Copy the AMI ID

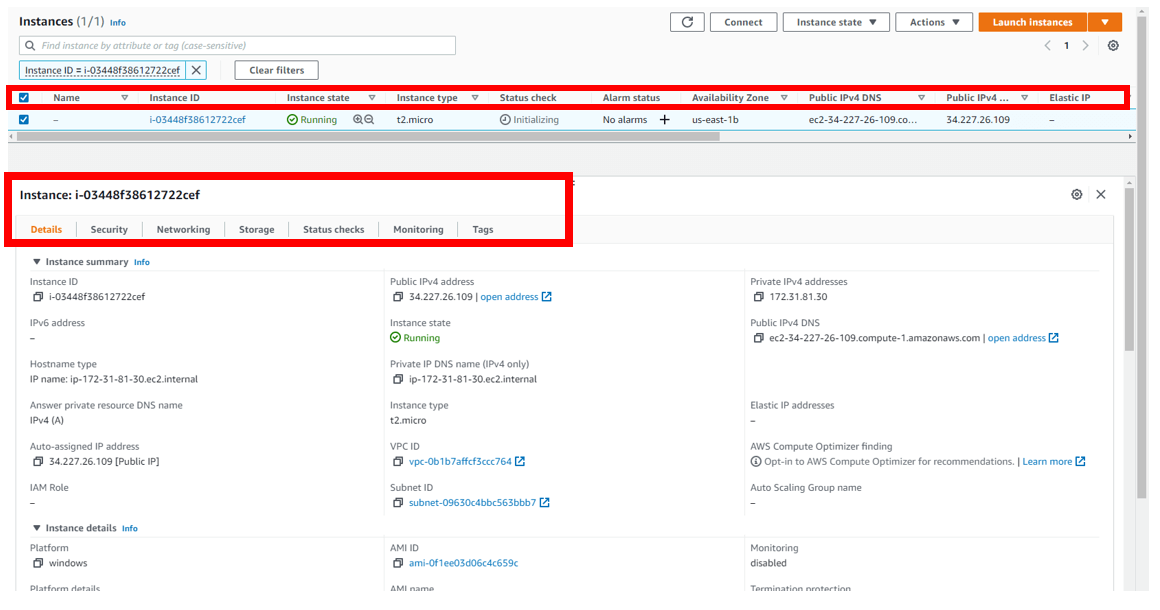398,563
